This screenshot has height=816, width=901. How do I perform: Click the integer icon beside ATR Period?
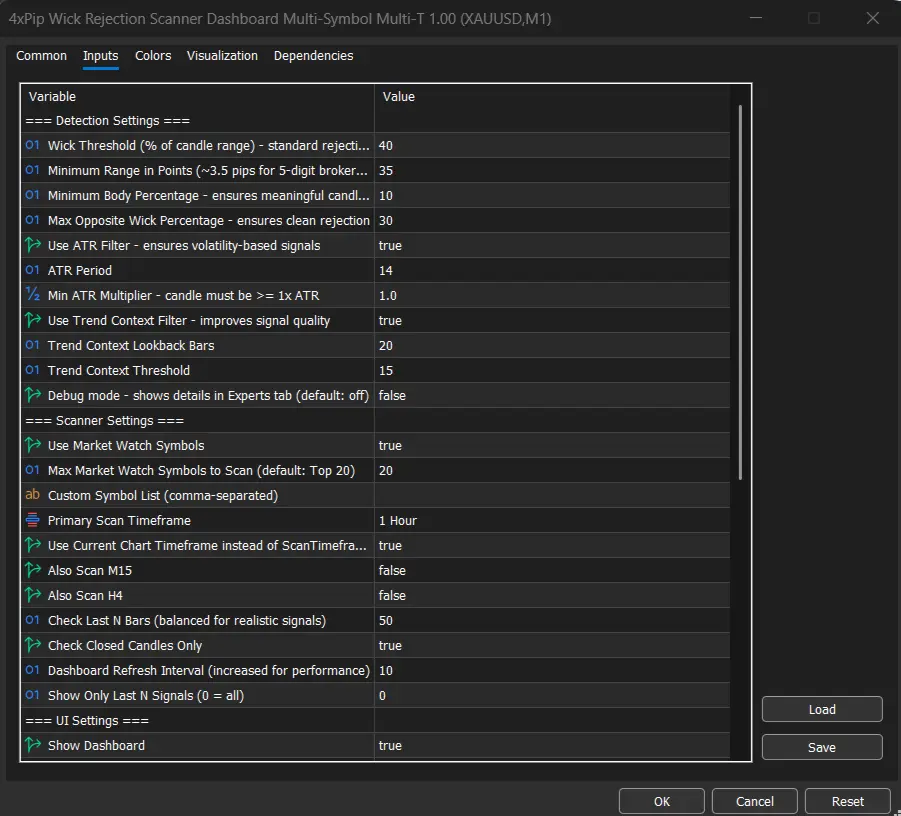[32, 271]
